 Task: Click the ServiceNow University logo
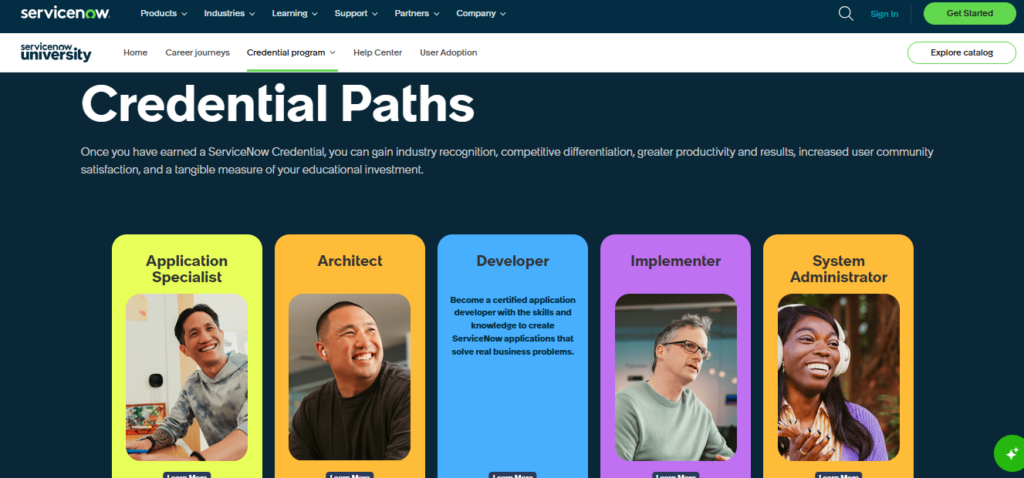tap(56, 52)
